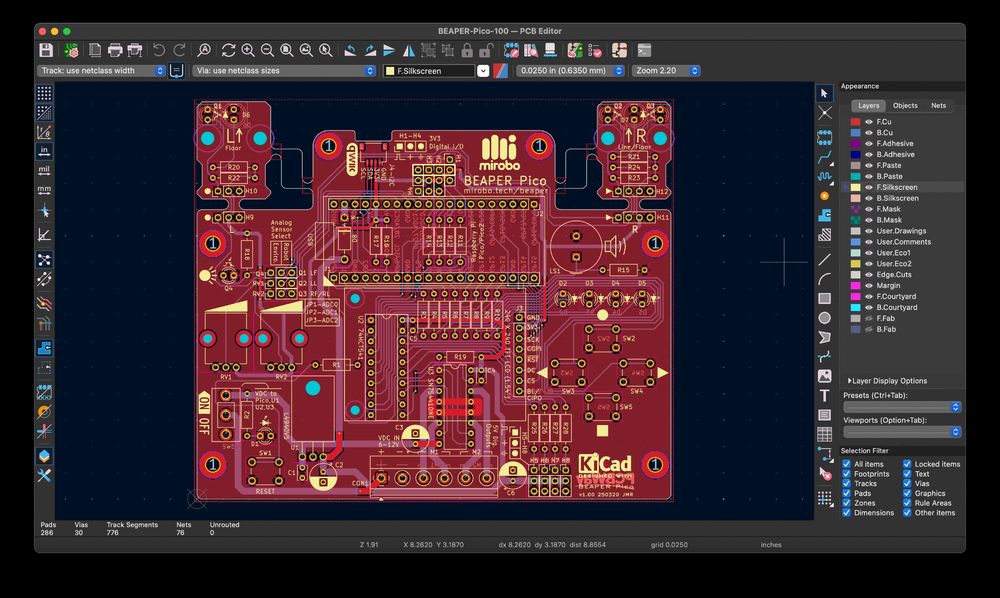The height and width of the screenshot is (598, 1000).
Task: Zoom to fit the page
Action: coord(287,50)
